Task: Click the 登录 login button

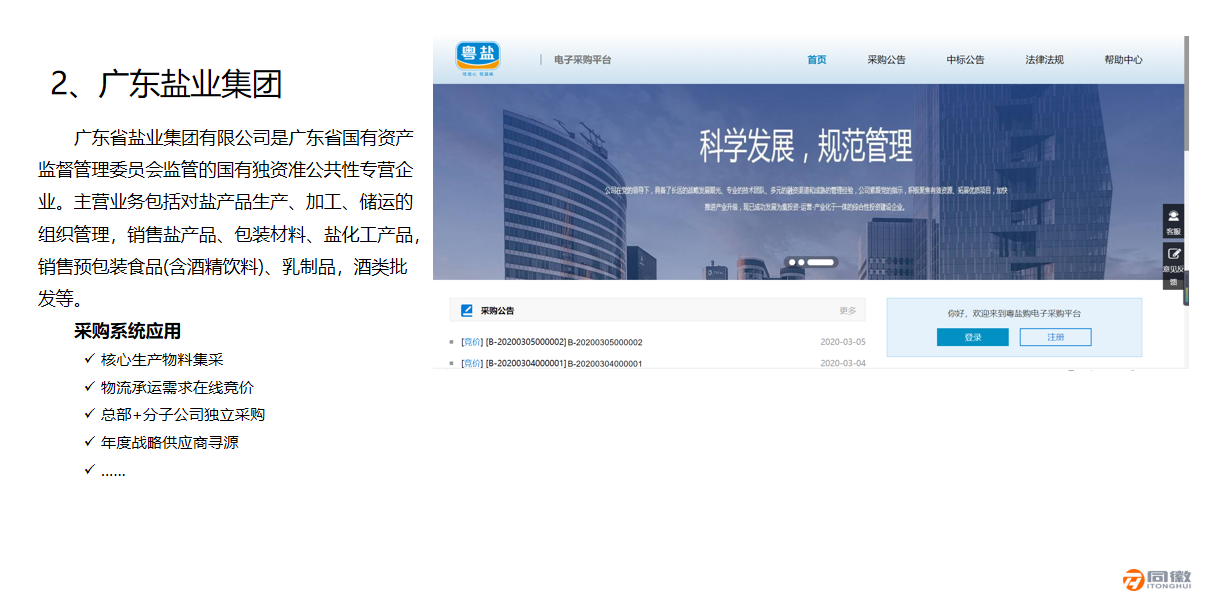Action: click(x=972, y=338)
